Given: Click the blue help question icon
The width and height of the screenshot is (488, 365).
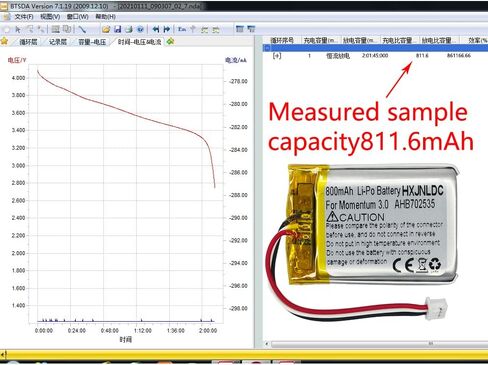Looking at the screenshot, I should 140,30.
